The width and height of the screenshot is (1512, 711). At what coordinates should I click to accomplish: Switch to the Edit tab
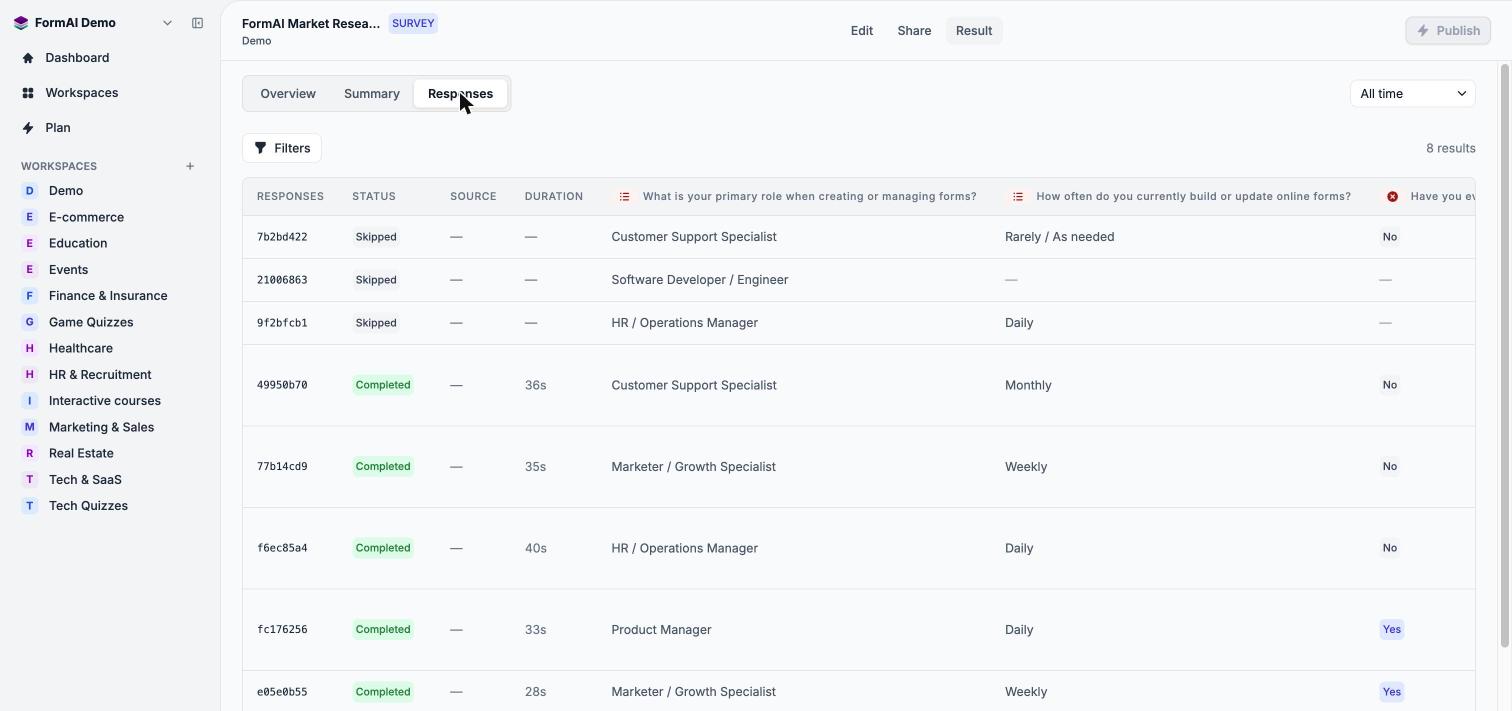coord(862,31)
